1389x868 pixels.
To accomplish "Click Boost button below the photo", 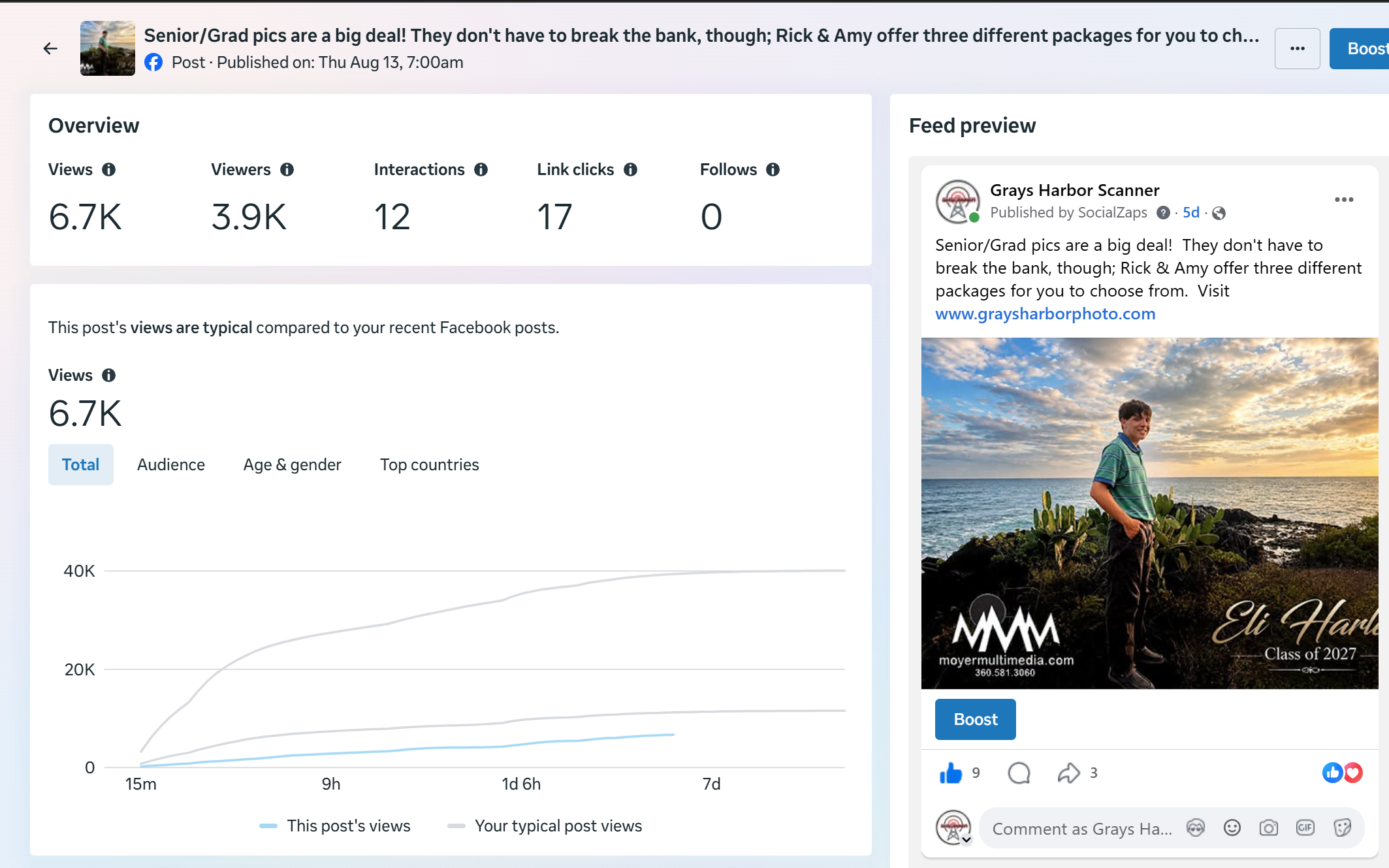I will 976,719.
